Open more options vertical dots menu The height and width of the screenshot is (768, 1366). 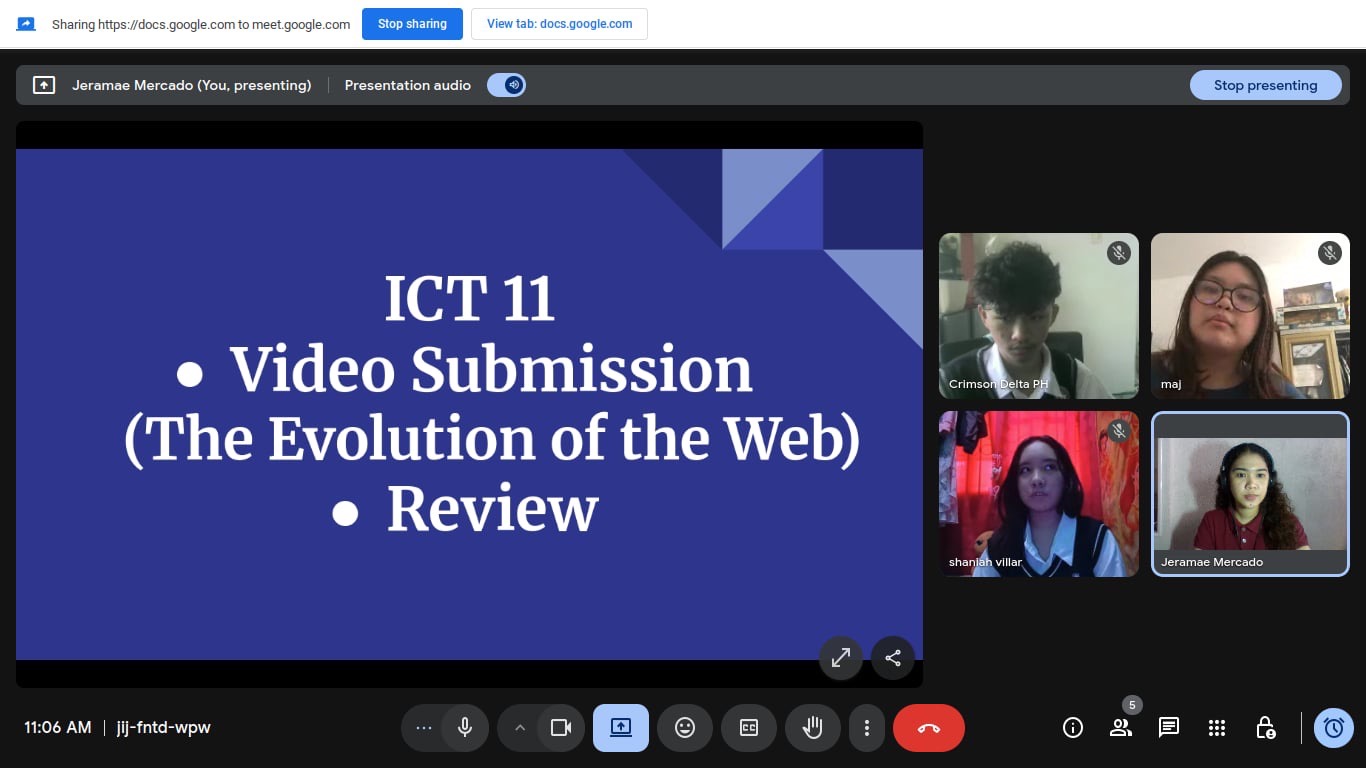(867, 728)
